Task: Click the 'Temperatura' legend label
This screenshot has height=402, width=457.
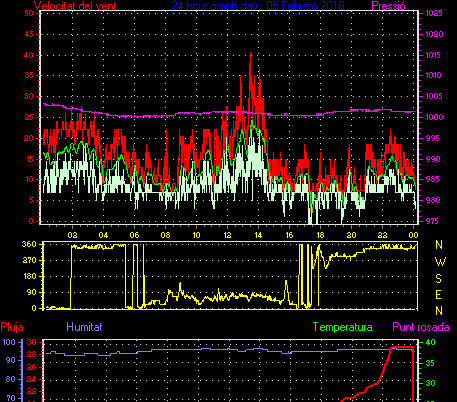Action: (342, 327)
